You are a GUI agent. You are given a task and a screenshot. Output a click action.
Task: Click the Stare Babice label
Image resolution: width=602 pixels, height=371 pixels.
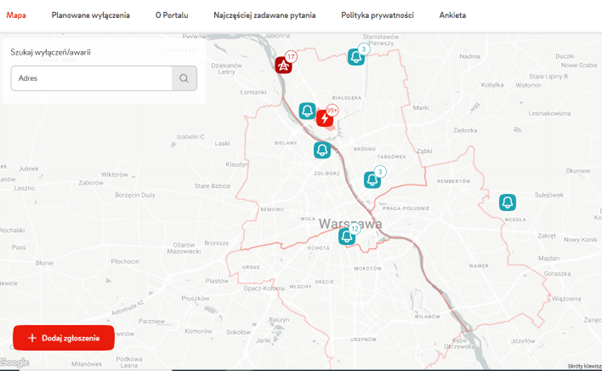click(212, 186)
